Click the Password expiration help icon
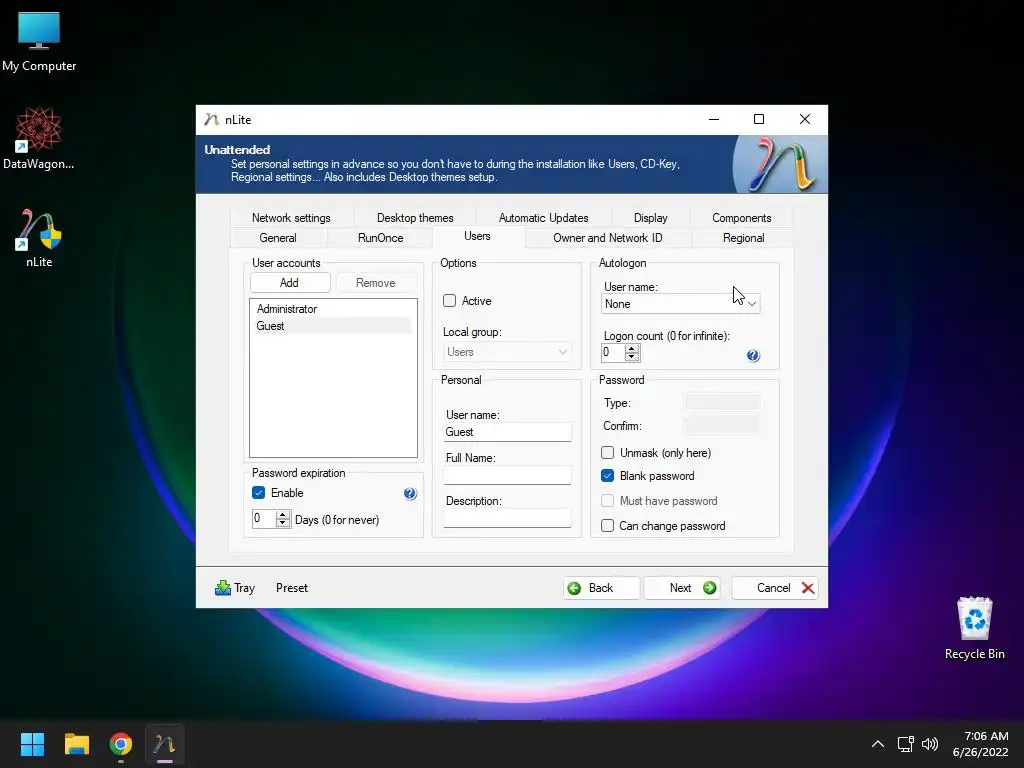This screenshot has height=768, width=1024. click(x=409, y=494)
